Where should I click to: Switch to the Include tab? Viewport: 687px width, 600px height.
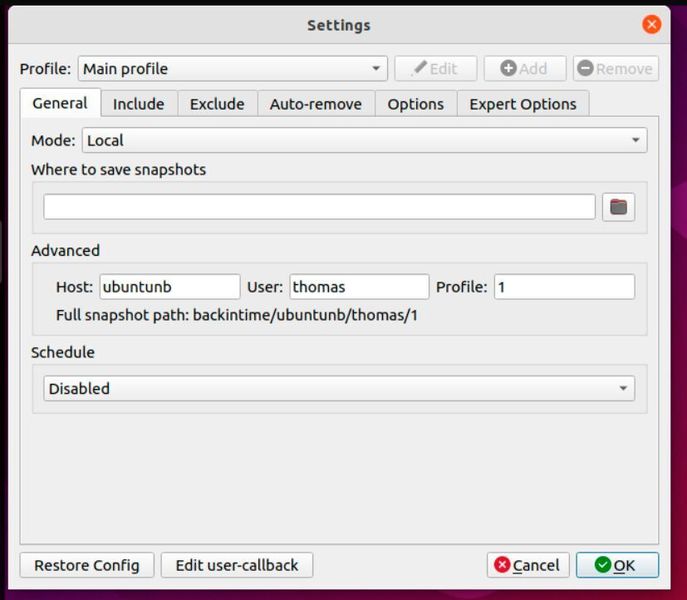pos(138,104)
